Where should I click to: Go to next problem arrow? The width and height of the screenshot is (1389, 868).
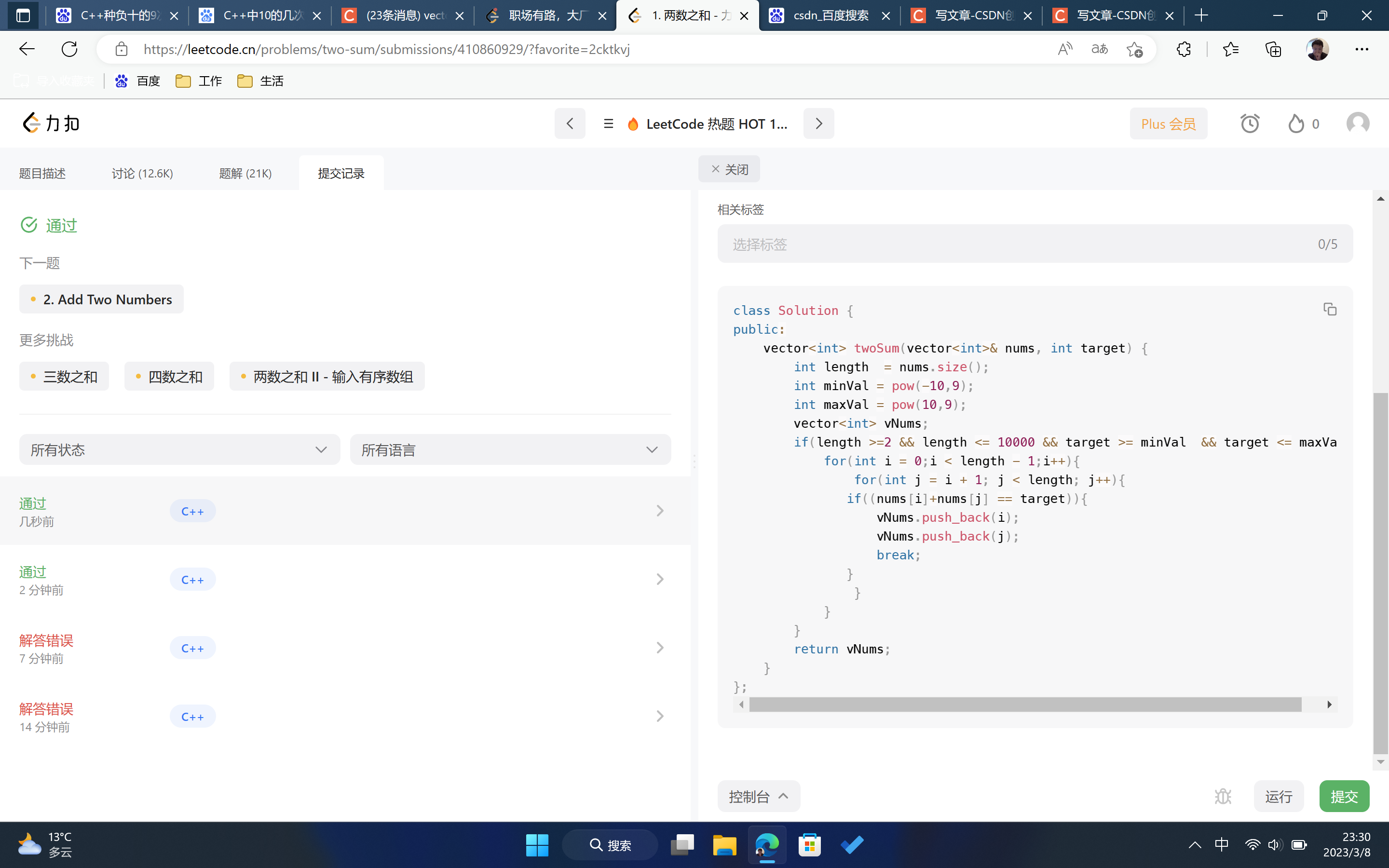818,124
